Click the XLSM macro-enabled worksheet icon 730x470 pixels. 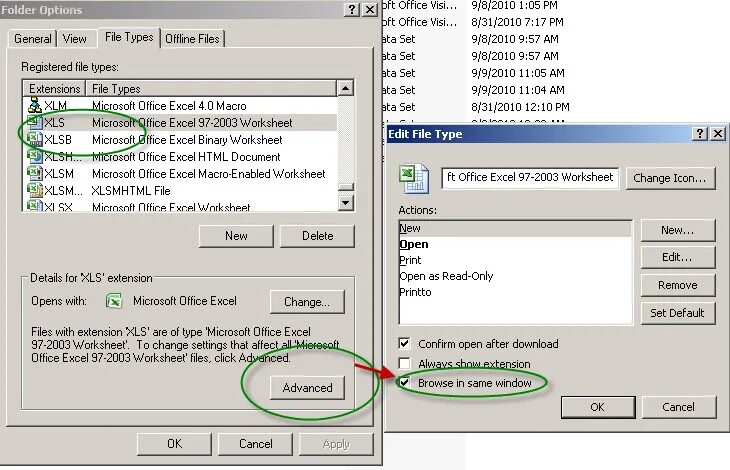click(x=34, y=174)
